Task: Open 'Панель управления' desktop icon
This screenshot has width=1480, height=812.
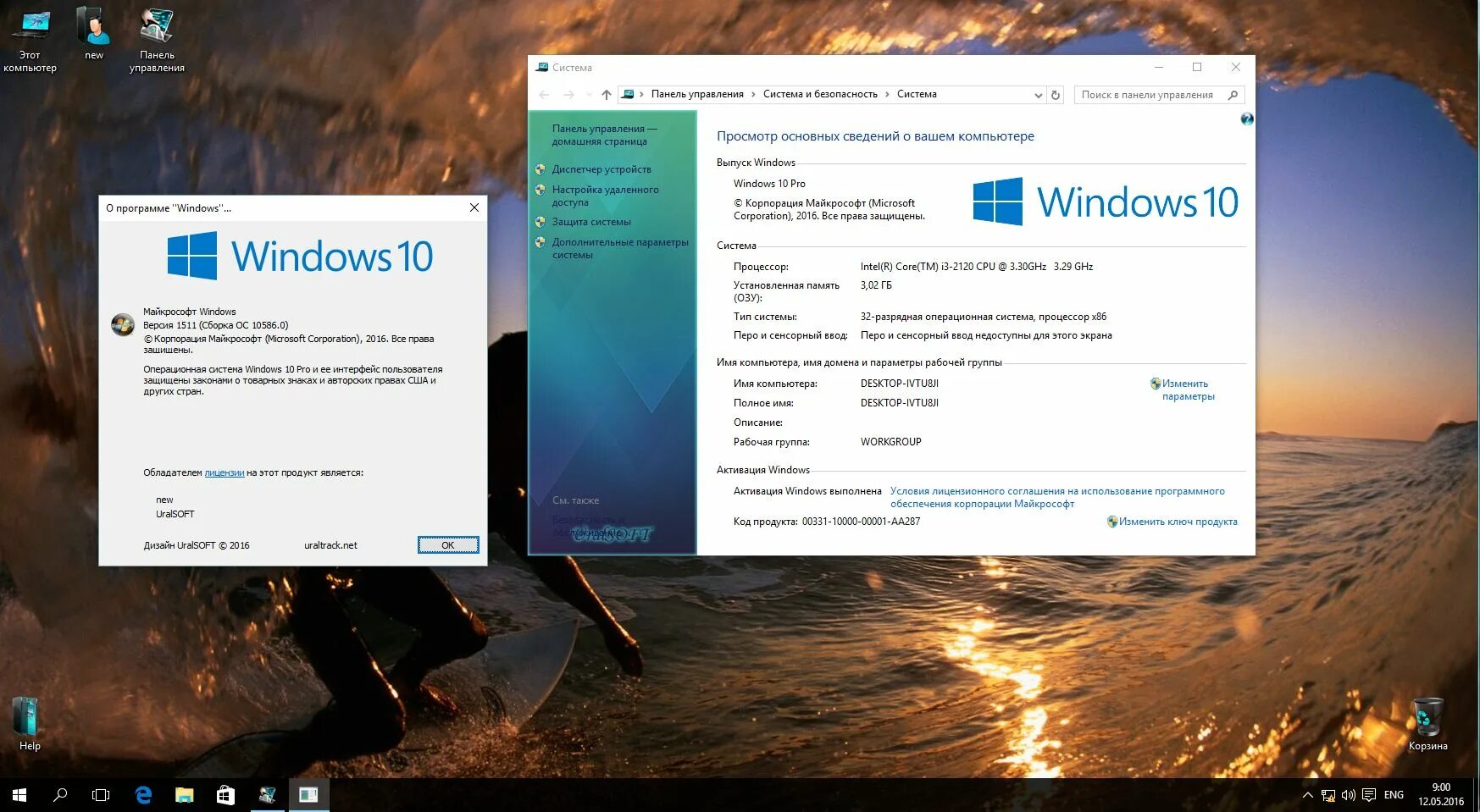Action: pos(157,40)
